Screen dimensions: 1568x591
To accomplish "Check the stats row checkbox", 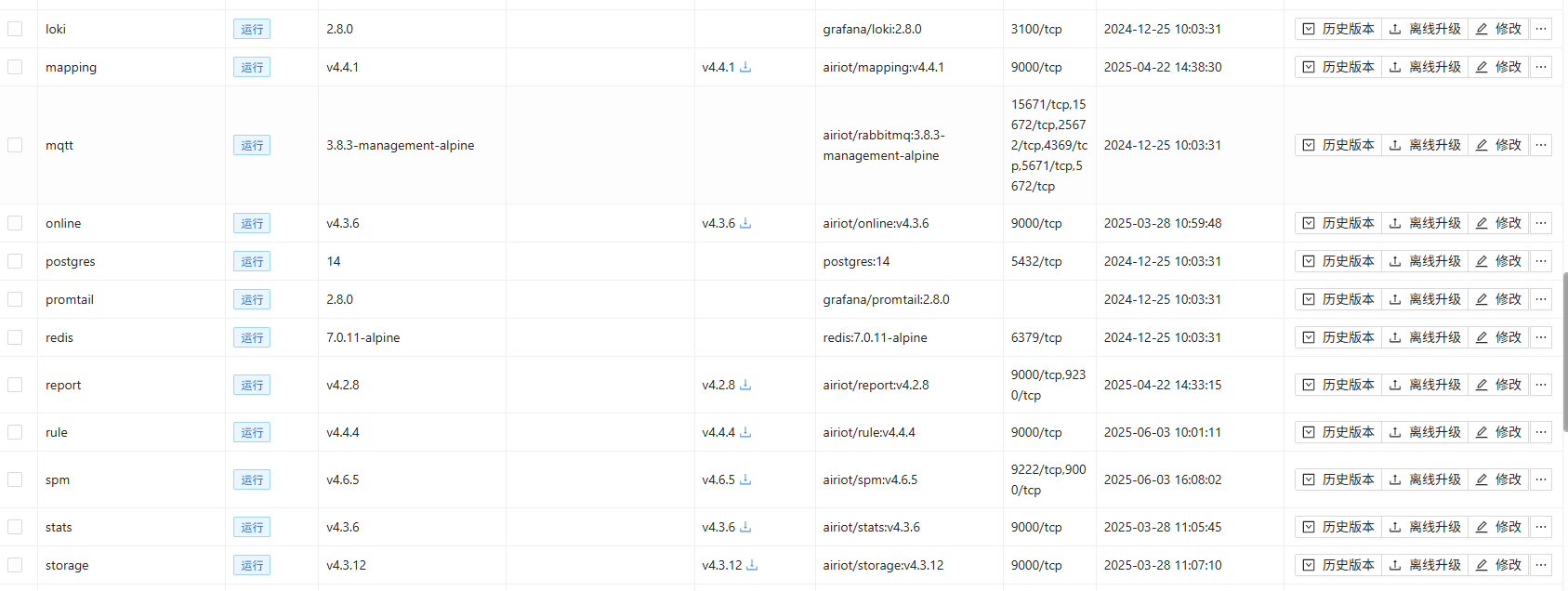I will tap(15, 527).
